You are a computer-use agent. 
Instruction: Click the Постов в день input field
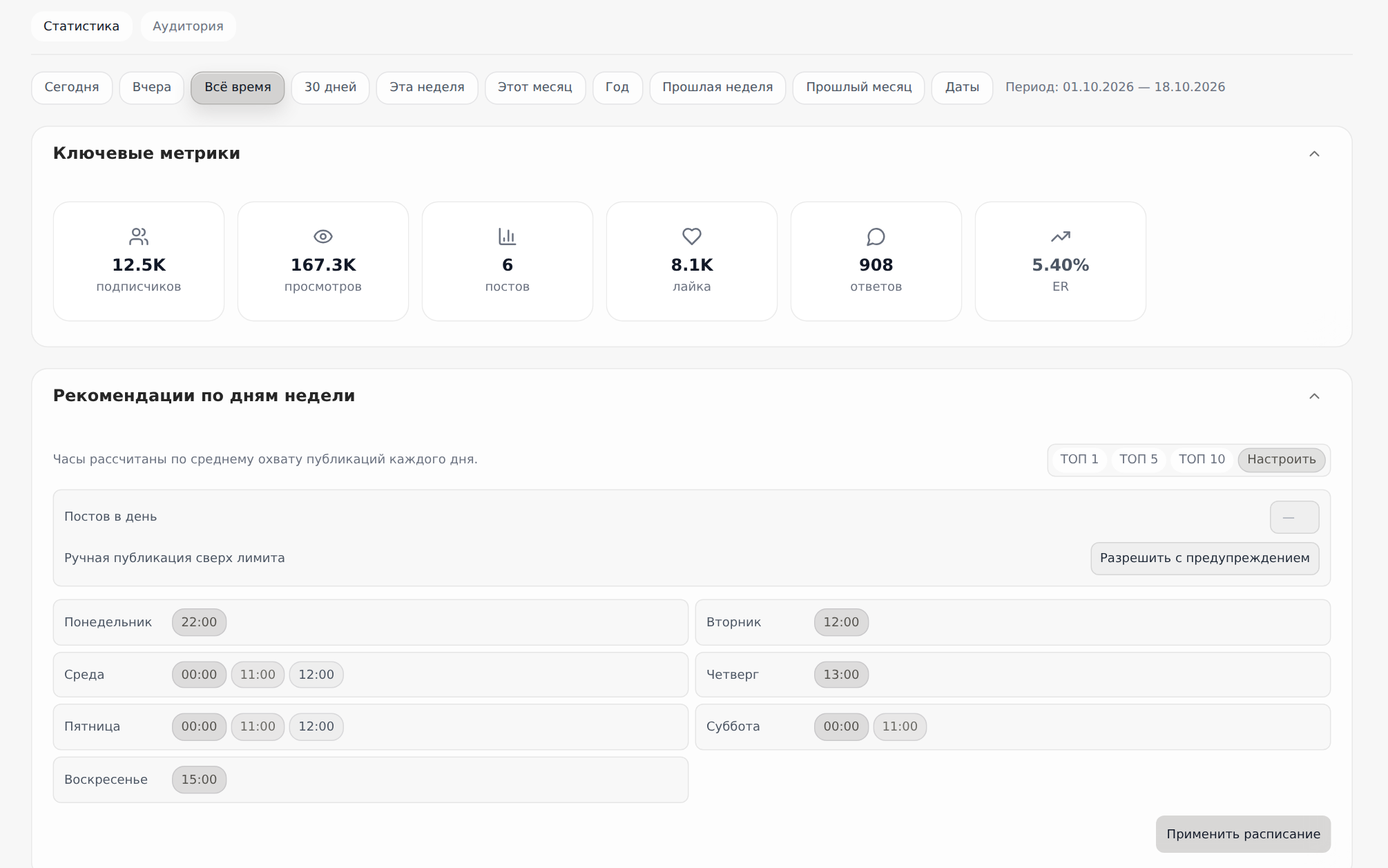(1295, 517)
